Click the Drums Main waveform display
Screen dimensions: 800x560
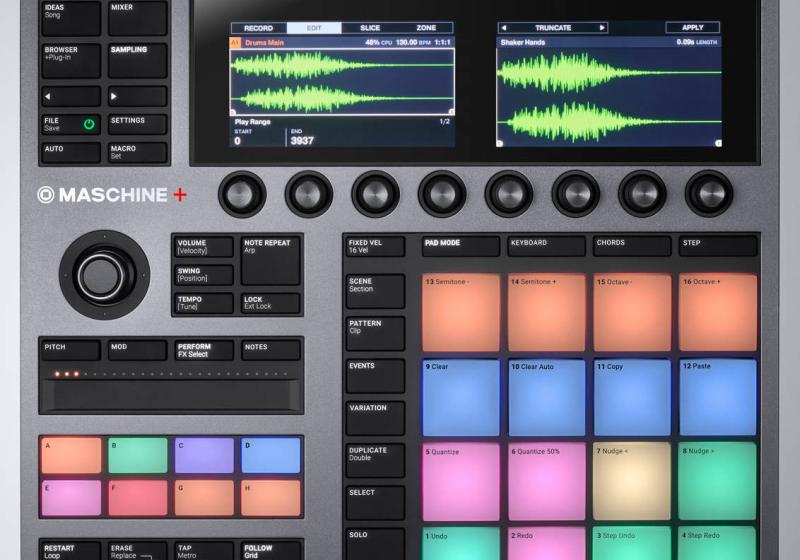[x=342, y=82]
